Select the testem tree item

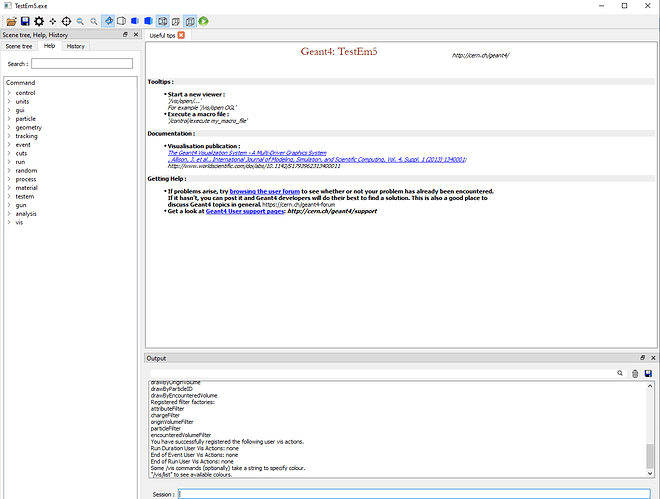point(25,196)
